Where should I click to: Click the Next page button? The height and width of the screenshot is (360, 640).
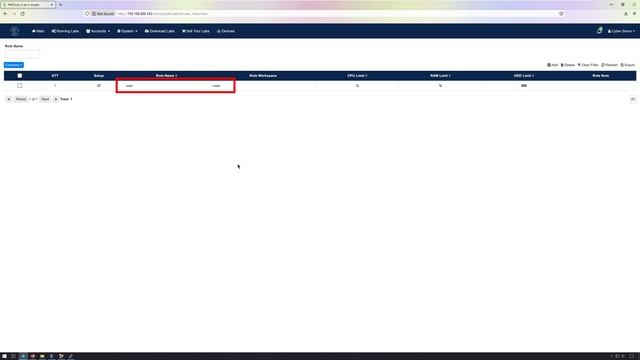45,99
